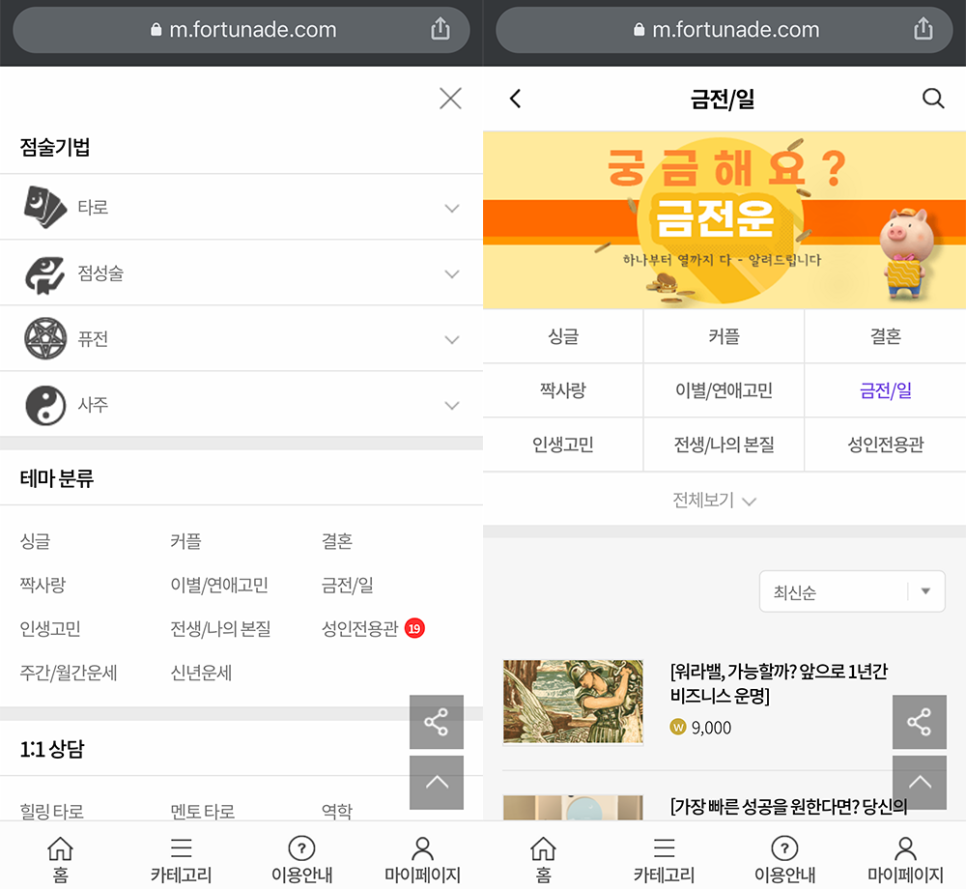This screenshot has width=966, height=890.
Task: Open 이용안내 in right bottom navigation
Action: 785,859
